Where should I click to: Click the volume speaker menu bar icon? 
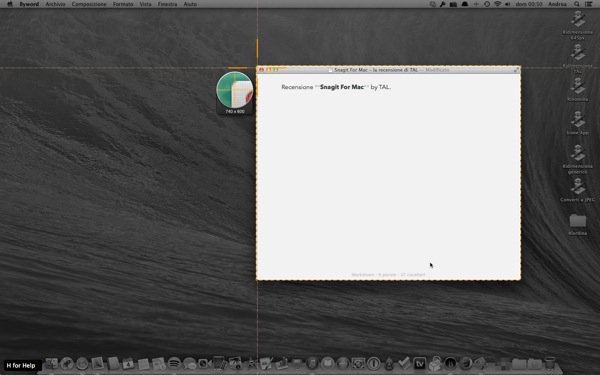coord(508,4)
